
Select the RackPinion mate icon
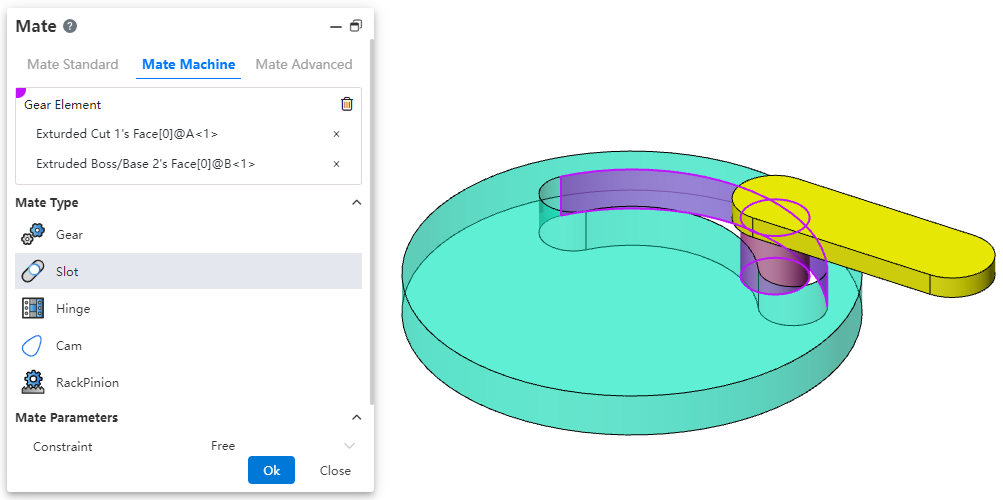(x=33, y=383)
